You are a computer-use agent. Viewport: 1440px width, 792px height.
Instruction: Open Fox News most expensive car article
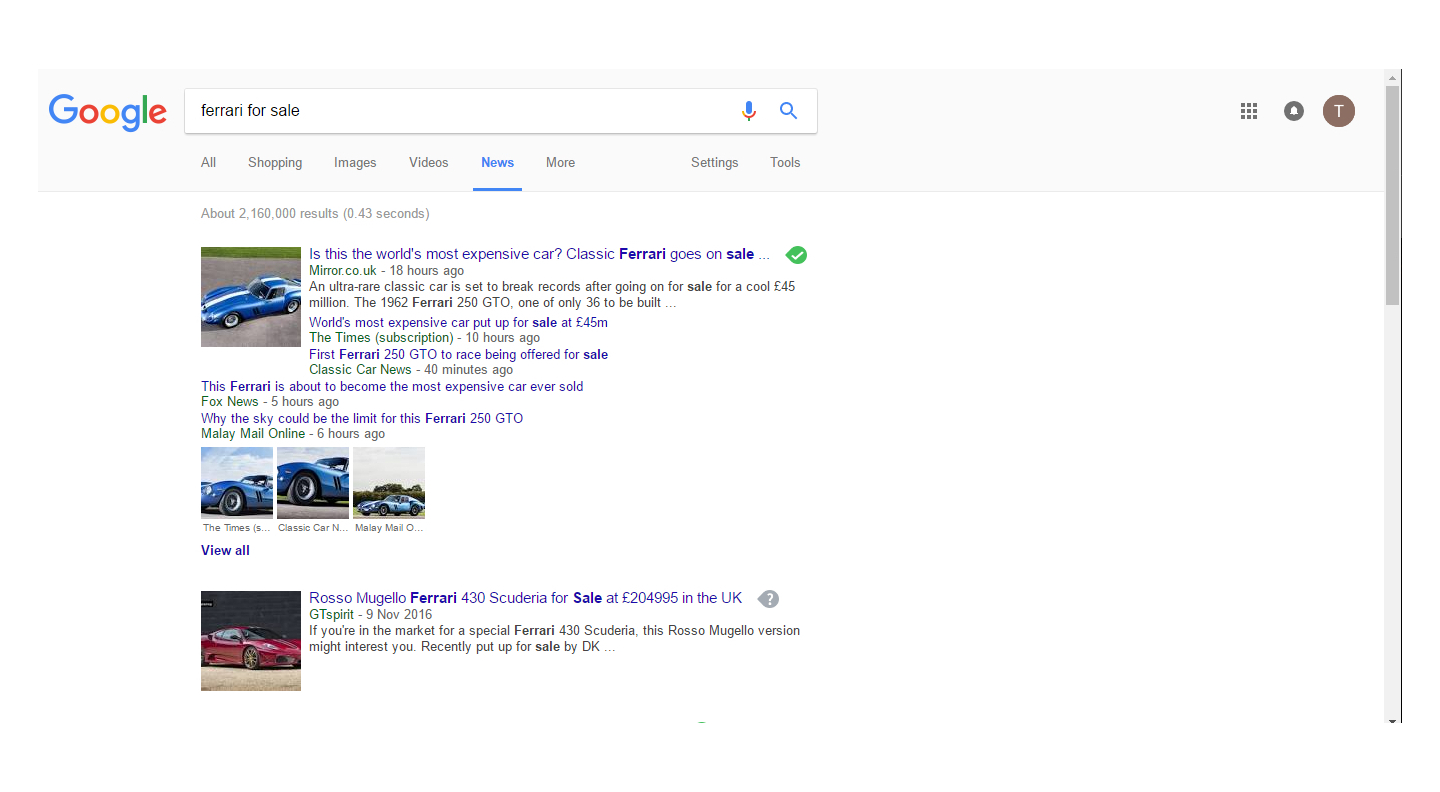coord(392,386)
